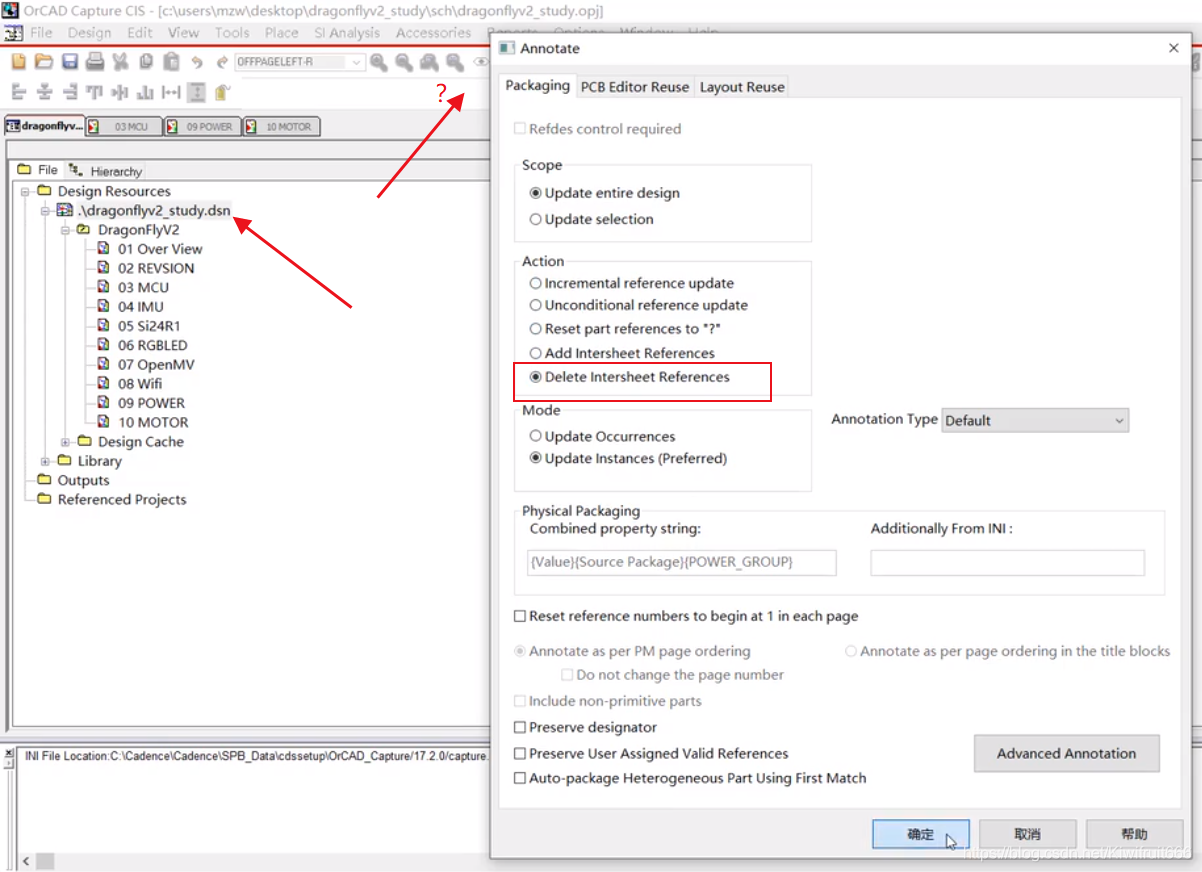Screen dimensions: 1202x872
Task: Open the Annotation Type dropdown
Action: pyautogui.click(x=1035, y=421)
